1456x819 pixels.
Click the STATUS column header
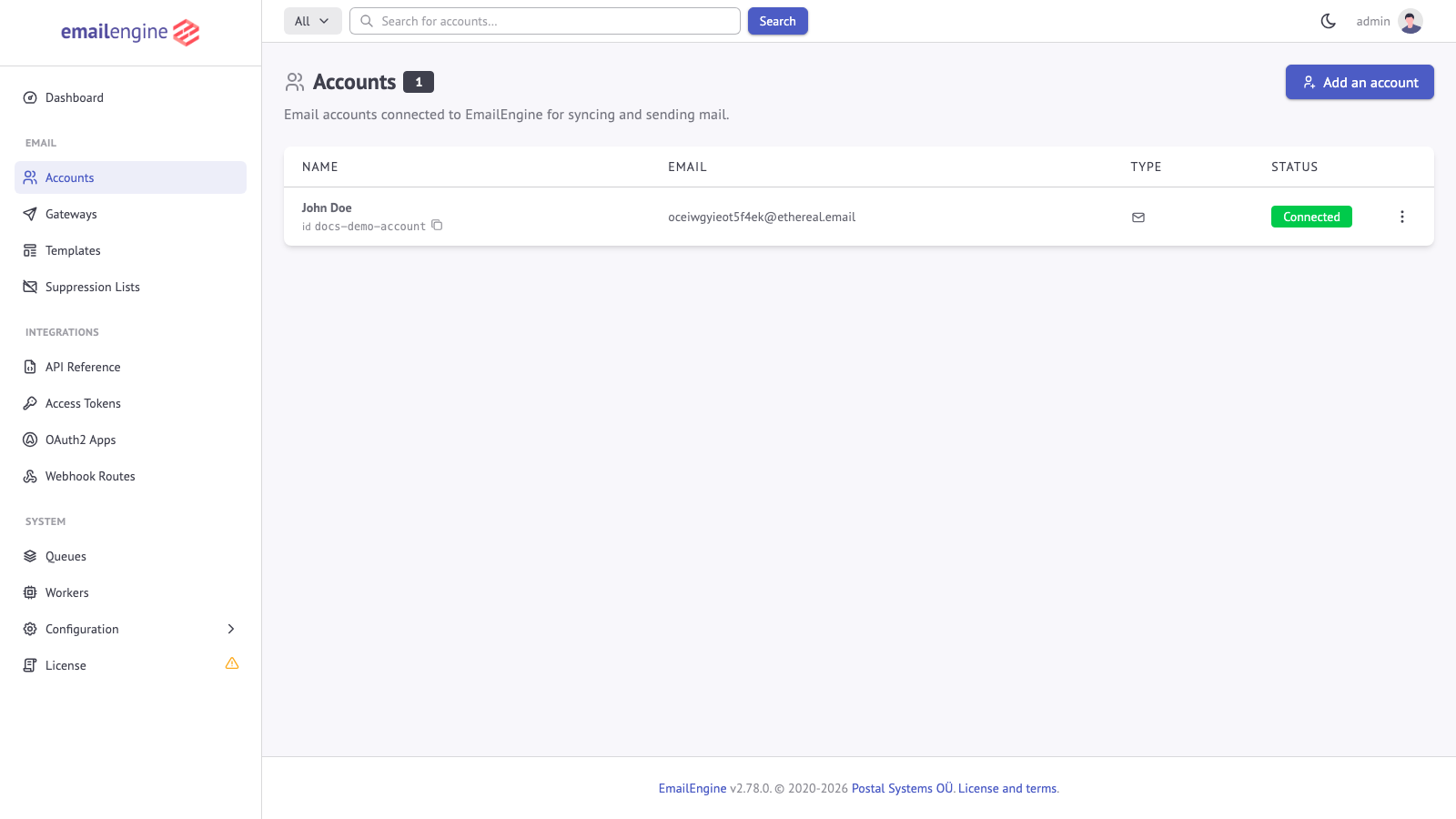click(x=1294, y=167)
